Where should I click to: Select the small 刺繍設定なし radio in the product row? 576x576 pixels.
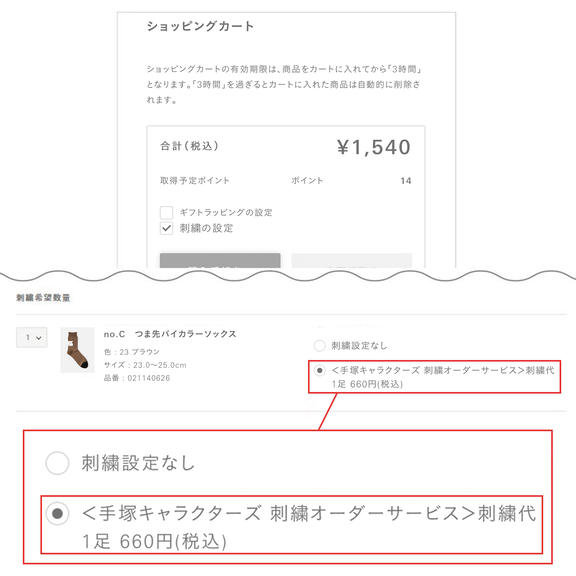point(320,345)
